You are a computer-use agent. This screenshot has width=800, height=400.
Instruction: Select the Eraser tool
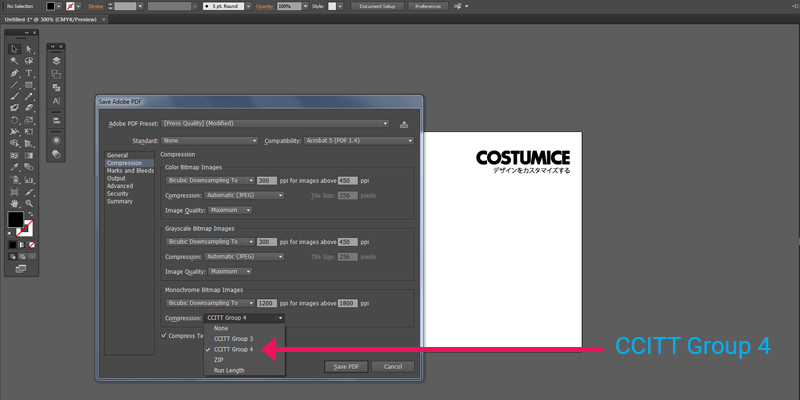(29, 108)
